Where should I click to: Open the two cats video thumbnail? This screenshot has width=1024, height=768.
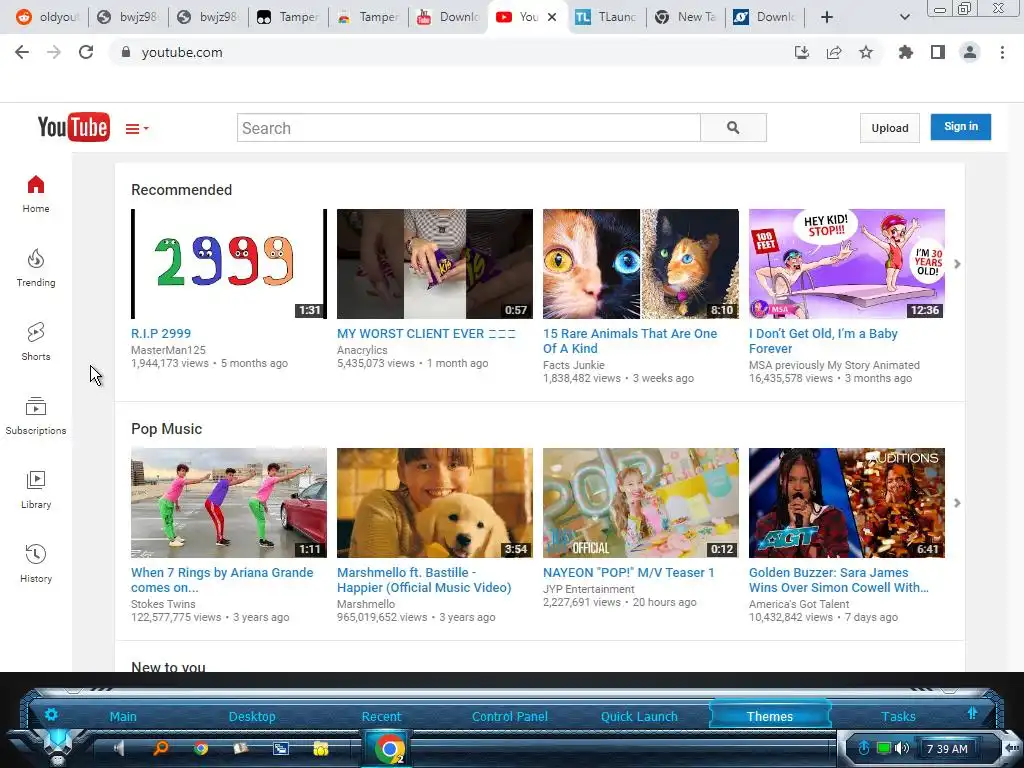tap(641, 264)
